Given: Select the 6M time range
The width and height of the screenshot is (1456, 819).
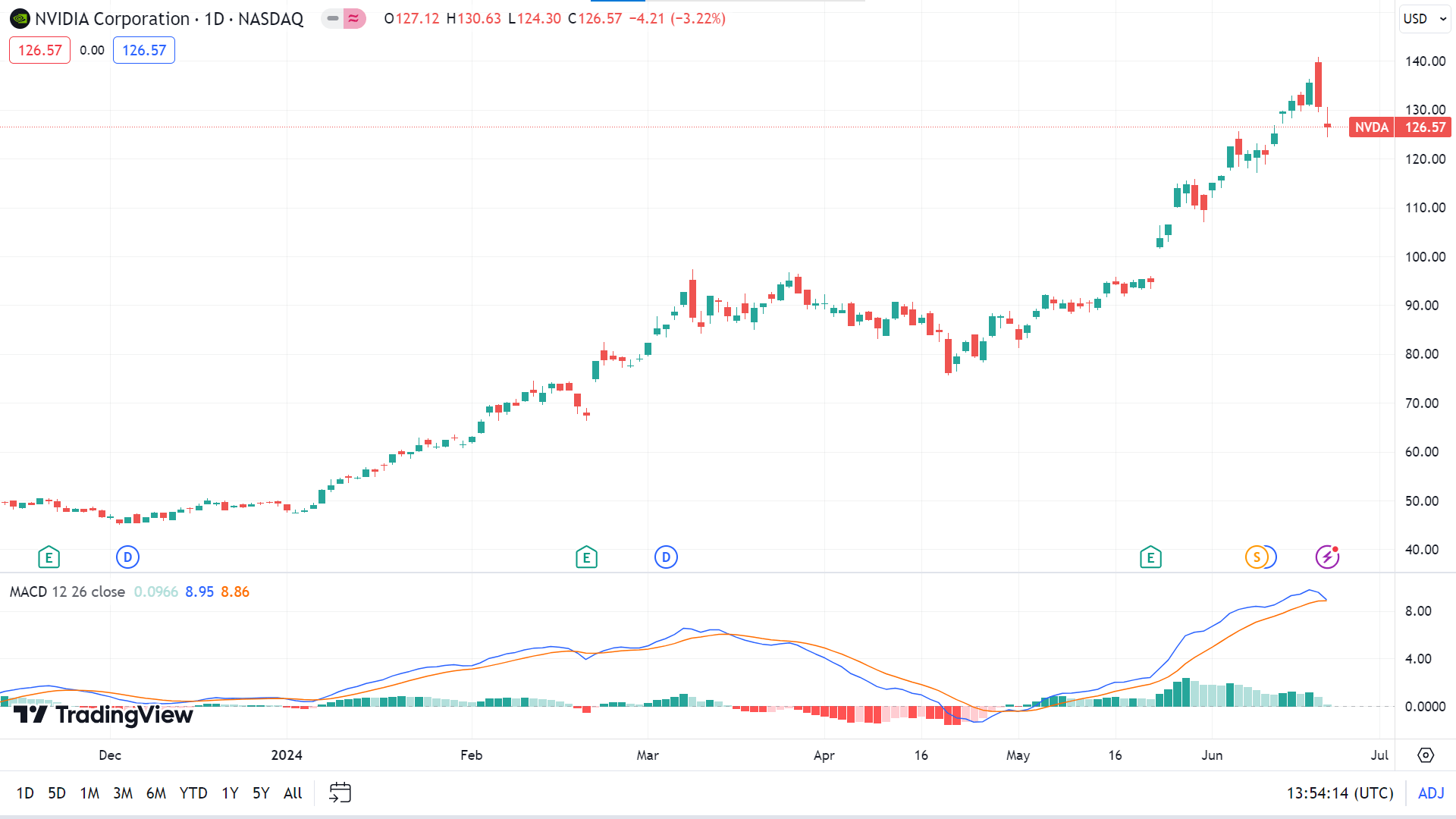Looking at the screenshot, I should [x=156, y=792].
